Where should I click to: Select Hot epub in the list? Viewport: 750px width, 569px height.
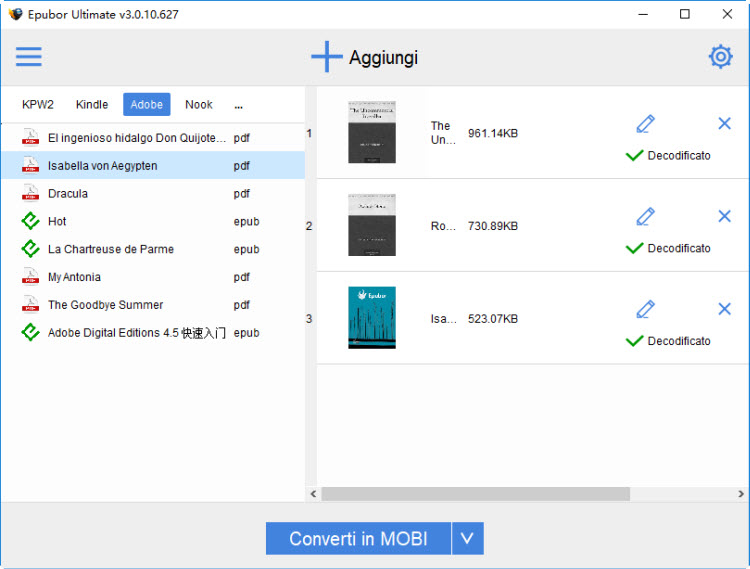[x=153, y=221]
